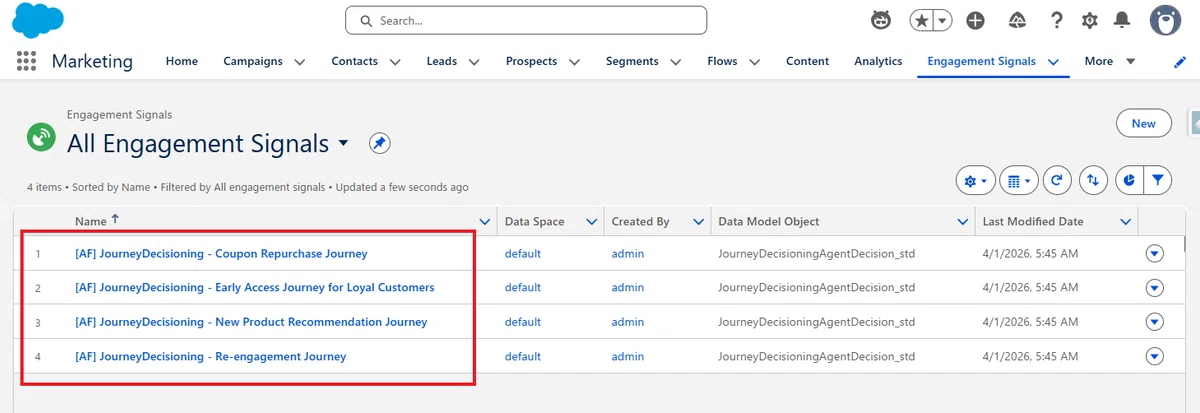The height and width of the screenshot is (413, 1200).
Task: Open Early Access Journey for Loyal Customers
Action: tap(255, 288)
